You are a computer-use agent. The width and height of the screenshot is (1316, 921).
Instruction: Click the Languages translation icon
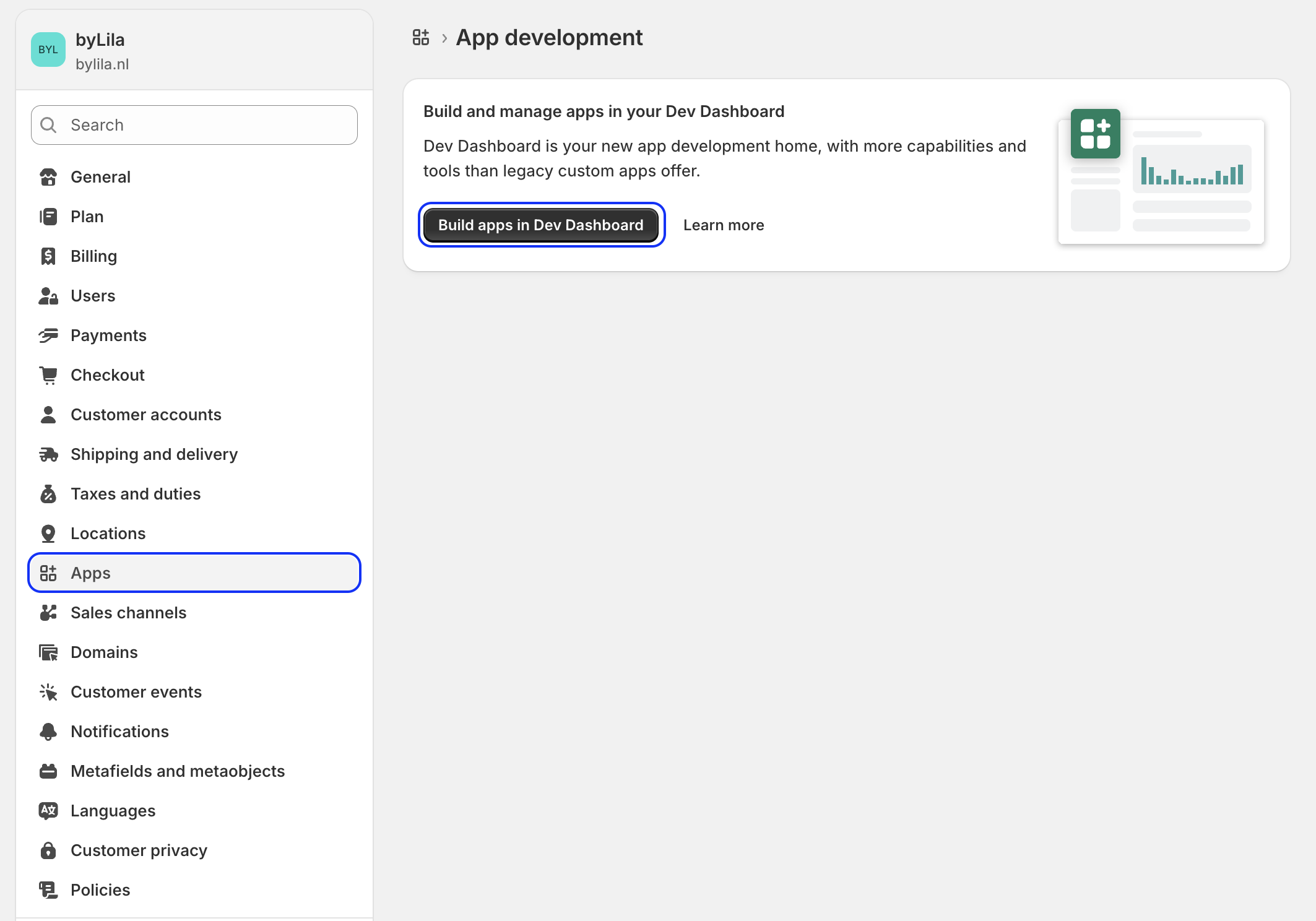pyautogui.click(x=49, y=810)
